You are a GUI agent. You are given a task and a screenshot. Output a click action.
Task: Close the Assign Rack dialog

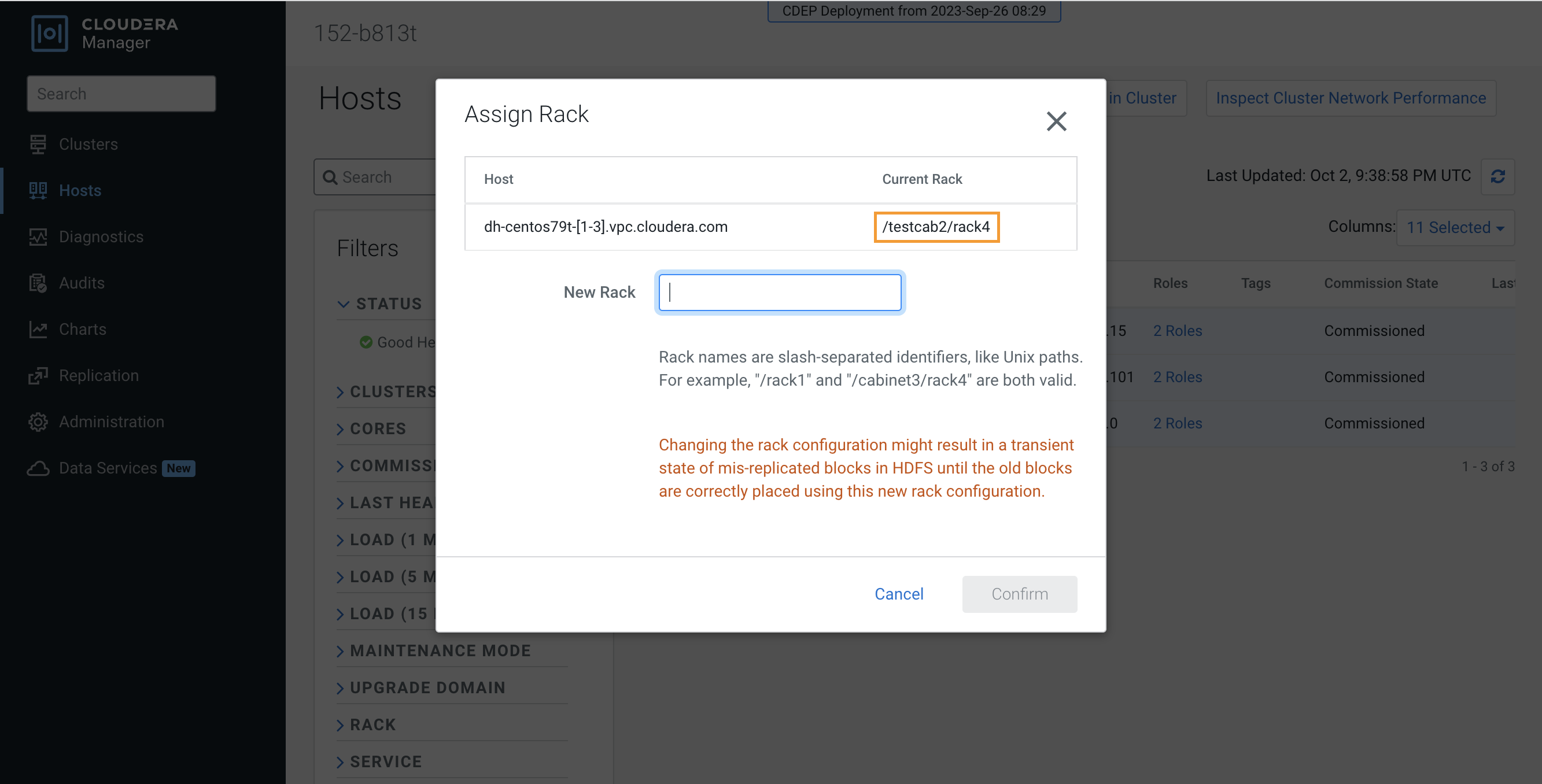click(1056, 121)
